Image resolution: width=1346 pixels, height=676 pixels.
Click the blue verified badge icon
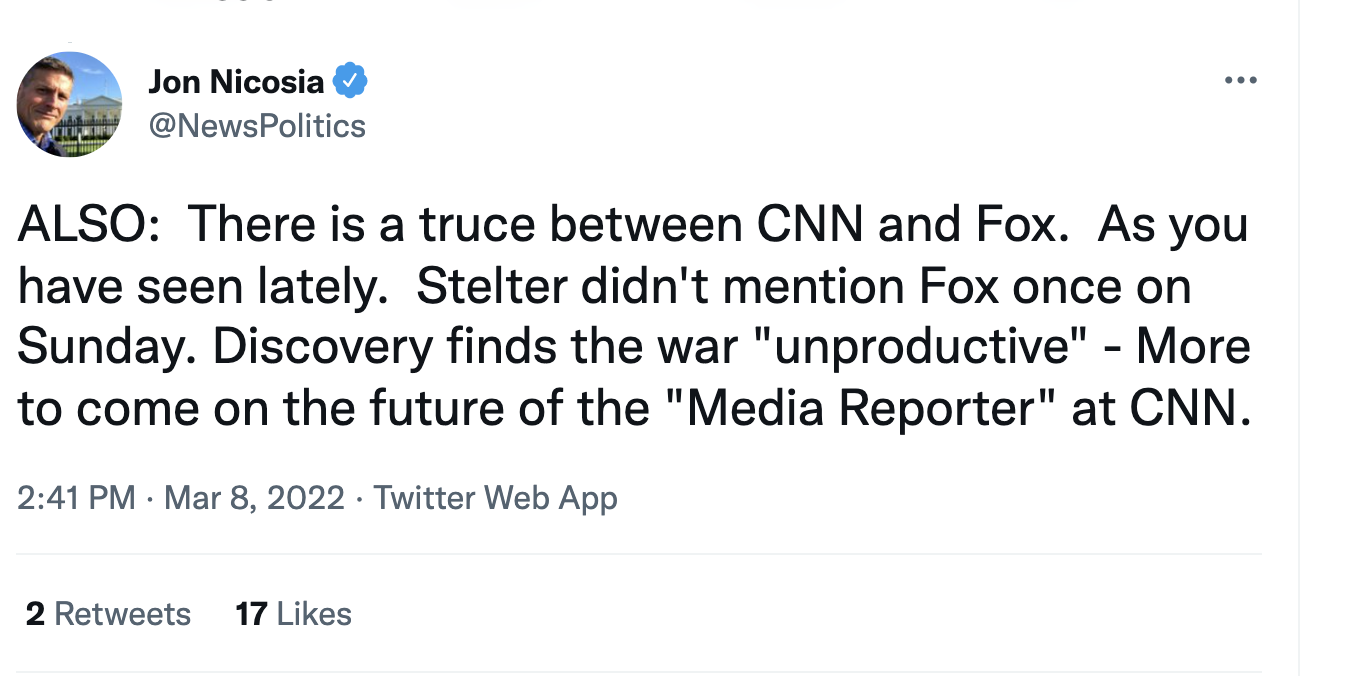point(350,81)
